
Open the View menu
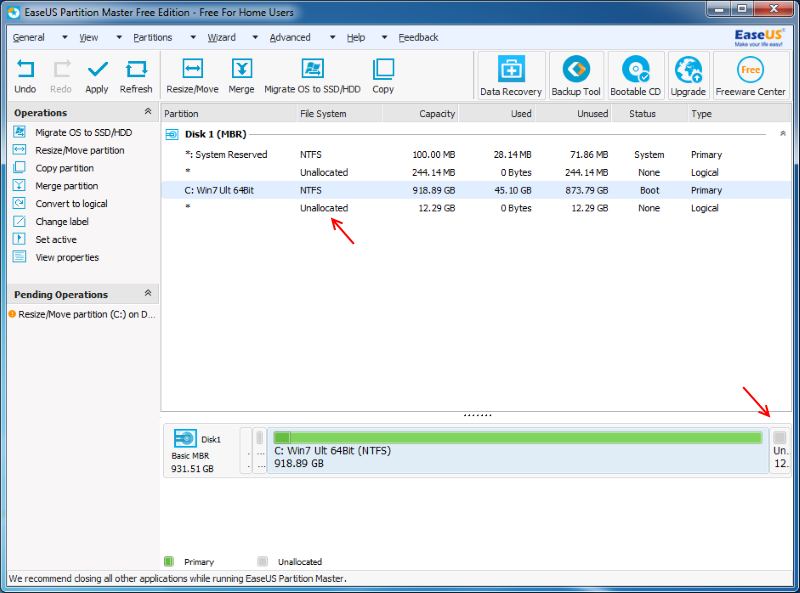point(89,37)
